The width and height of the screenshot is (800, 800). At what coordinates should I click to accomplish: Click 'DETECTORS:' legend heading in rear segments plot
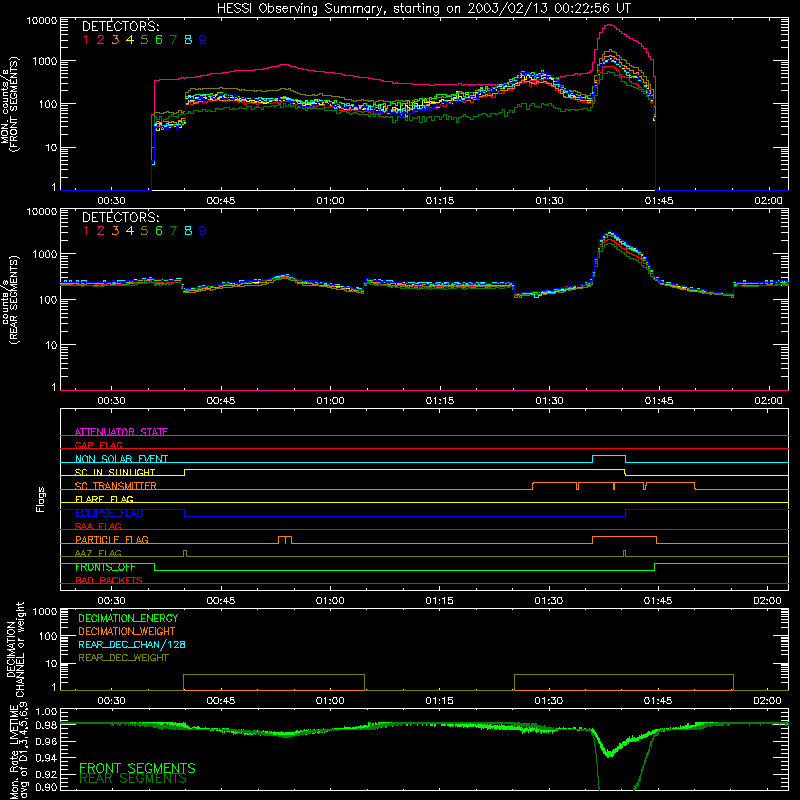pyautogui.click(x=120, y=217)
